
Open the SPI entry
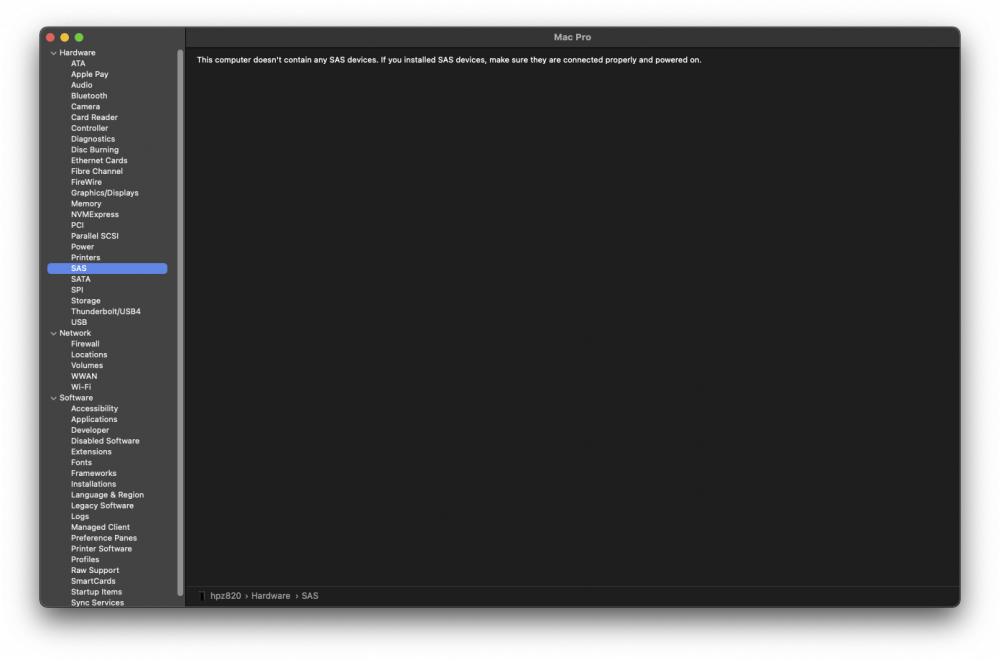click(x=77, y=290)
